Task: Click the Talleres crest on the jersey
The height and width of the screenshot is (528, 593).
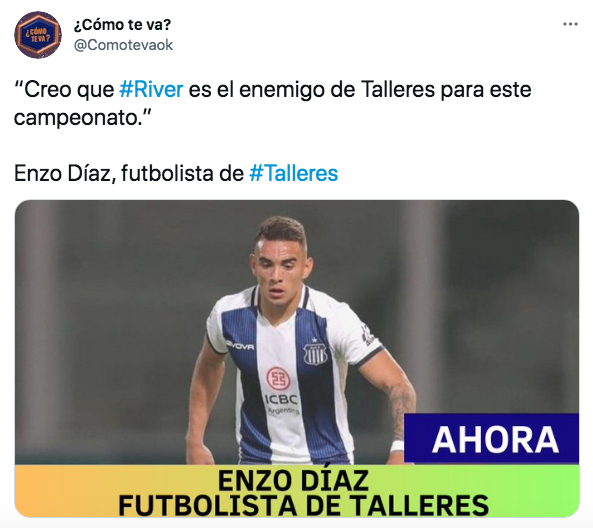Action: pyautogui.click(x=315, y=353)
